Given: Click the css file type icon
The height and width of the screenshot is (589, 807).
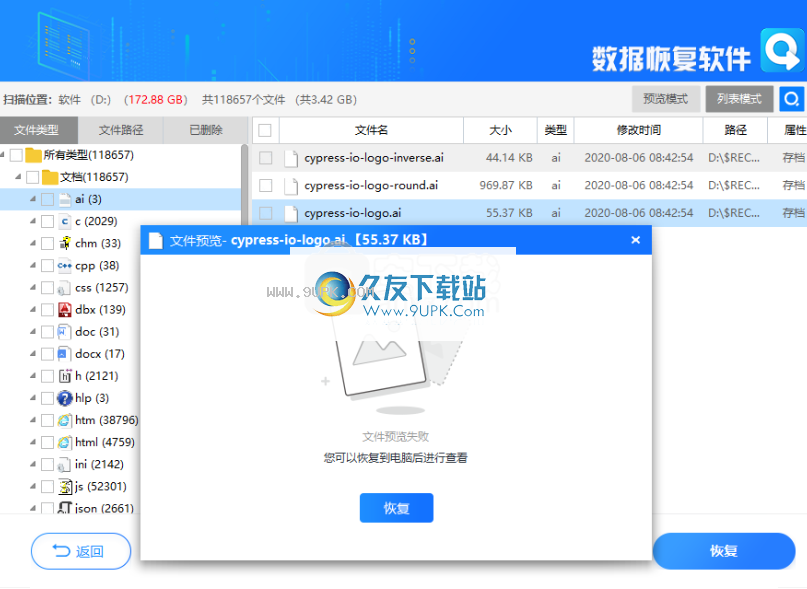Looking at the screenshot, I should [64, 288].
